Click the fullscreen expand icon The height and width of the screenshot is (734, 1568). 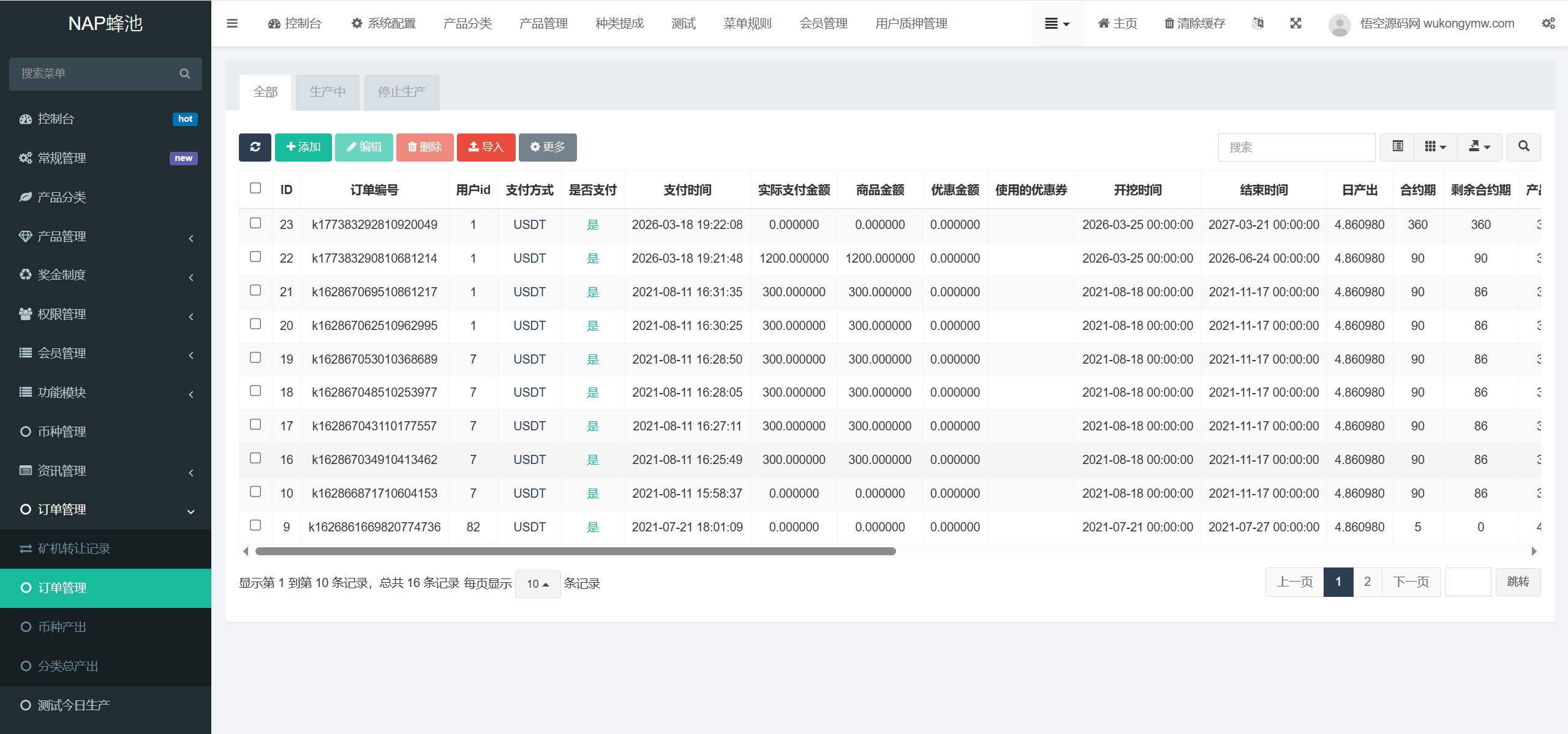click(1295, 23)
